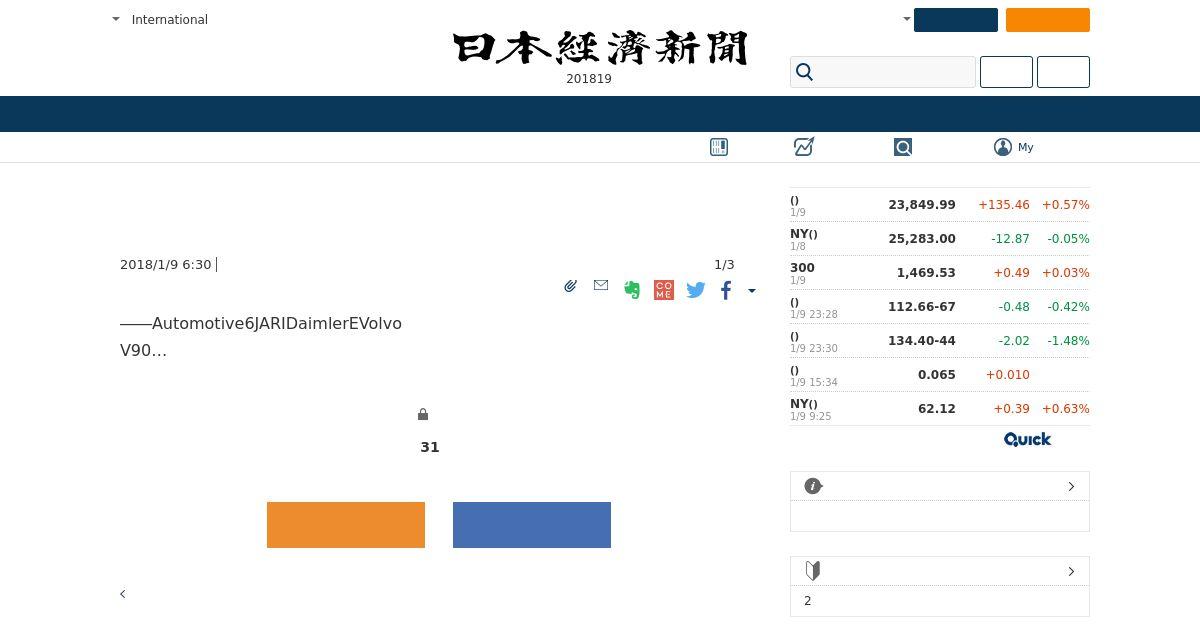The image size is (1200, 630).
Task: Open the 25,283.00 NY index value
Action: (x=922, y=238)
